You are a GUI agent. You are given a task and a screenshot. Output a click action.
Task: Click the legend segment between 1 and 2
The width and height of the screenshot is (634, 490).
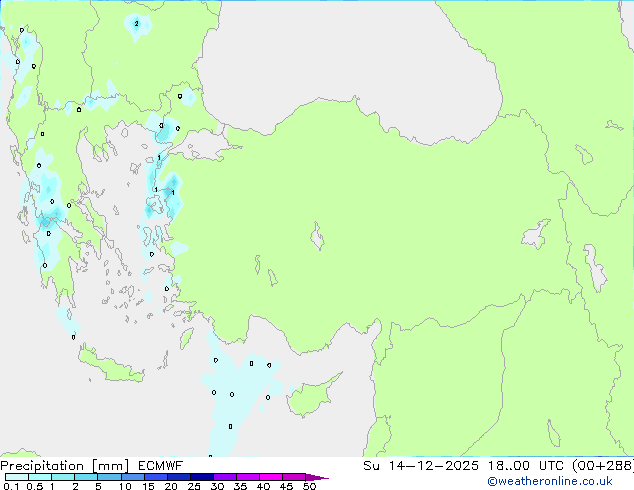click(63, 478)
